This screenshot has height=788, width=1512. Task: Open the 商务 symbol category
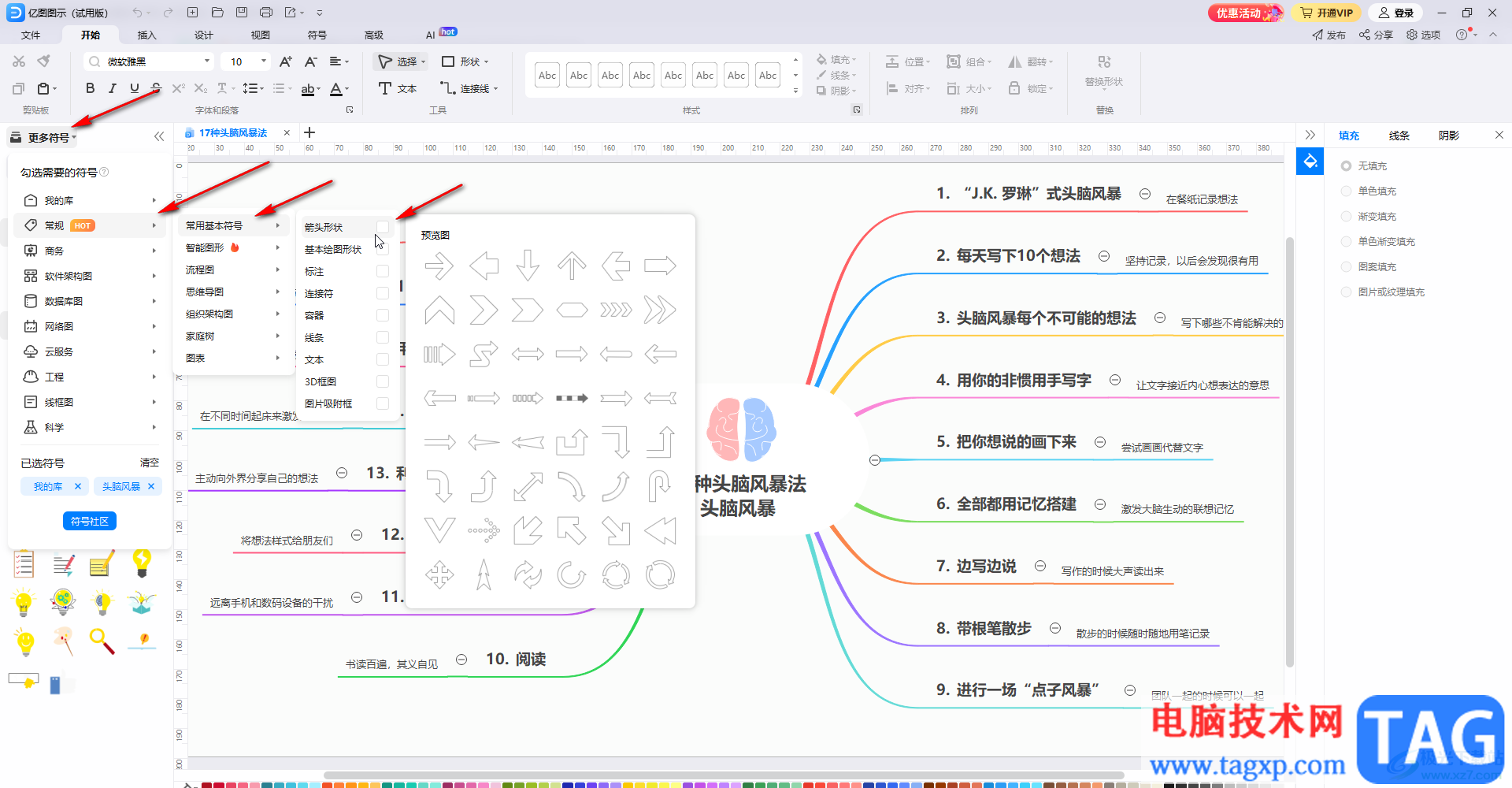[90, 251]
